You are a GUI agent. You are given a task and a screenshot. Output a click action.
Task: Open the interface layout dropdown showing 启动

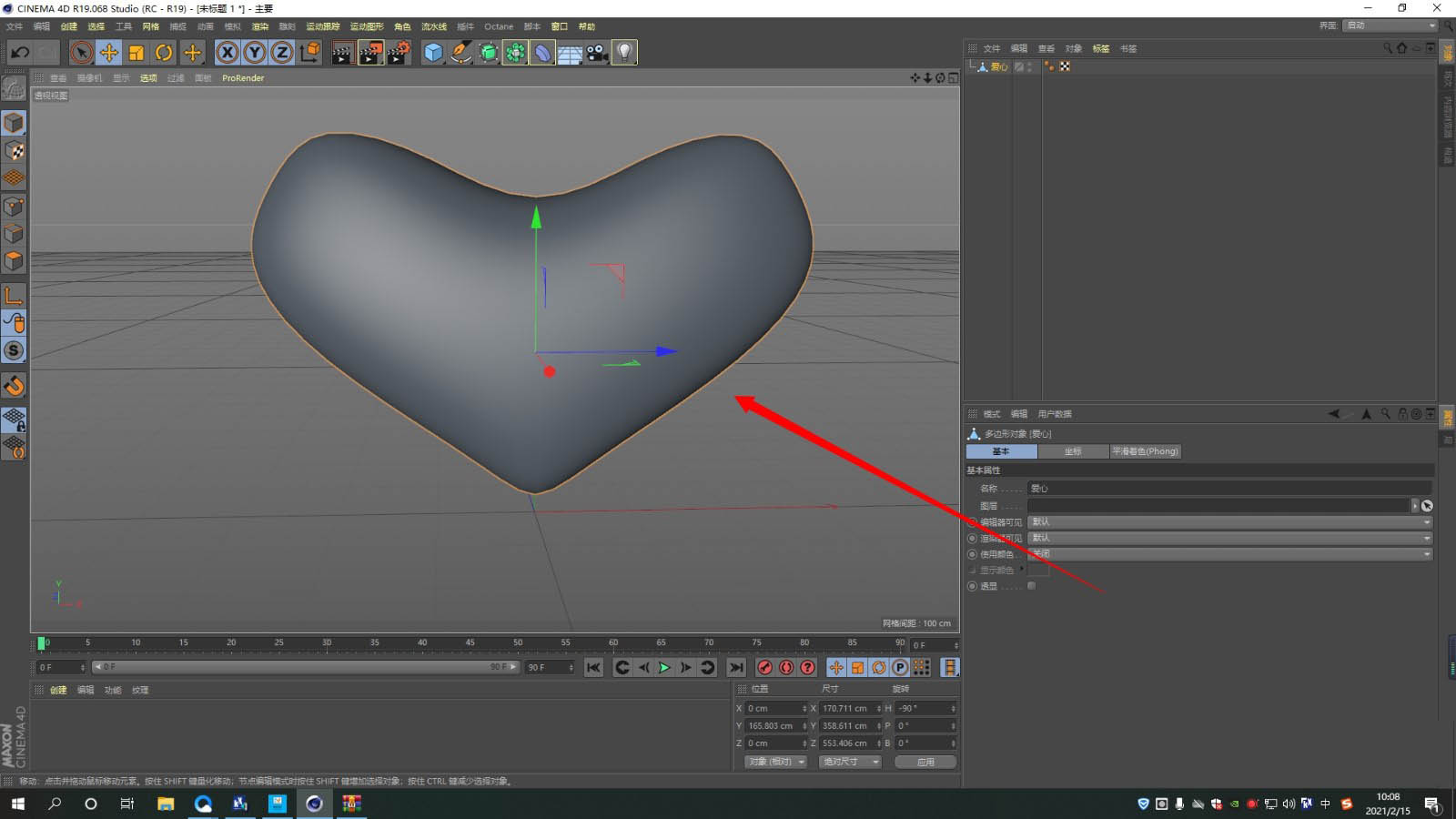coord(1390,25)
